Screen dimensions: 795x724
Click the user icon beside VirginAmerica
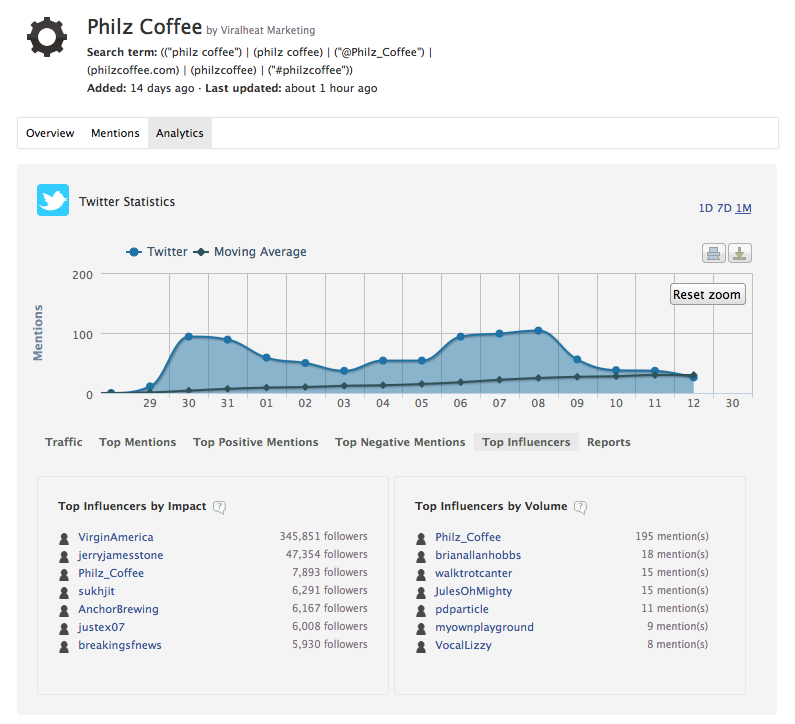[65, 538]
